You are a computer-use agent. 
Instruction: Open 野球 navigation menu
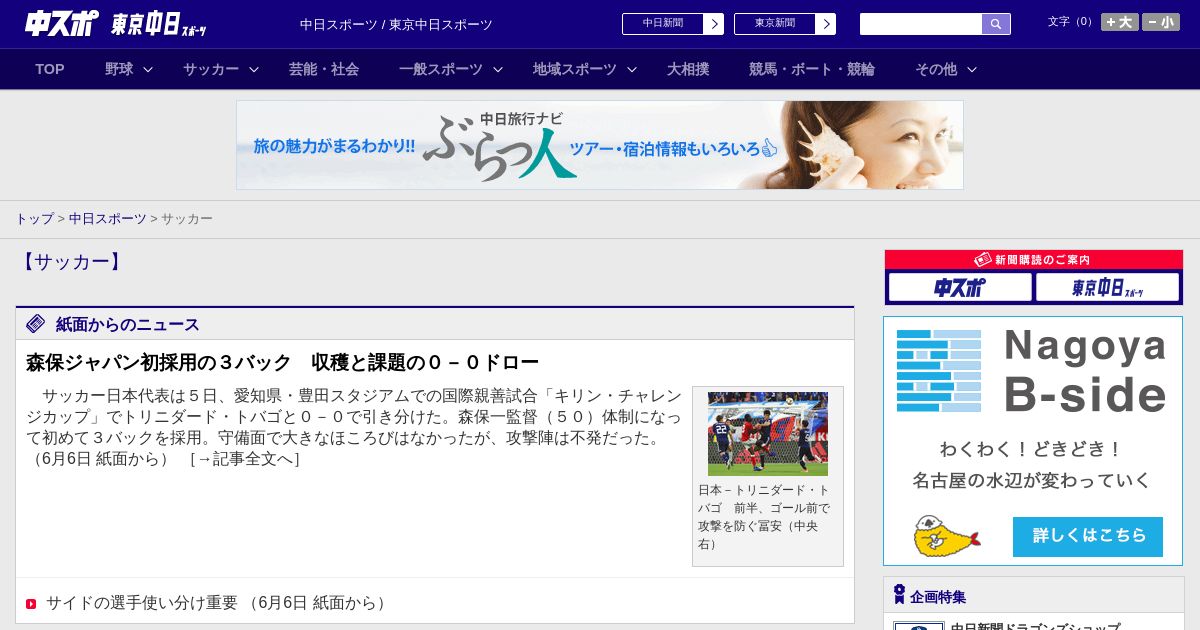[119, 69]
